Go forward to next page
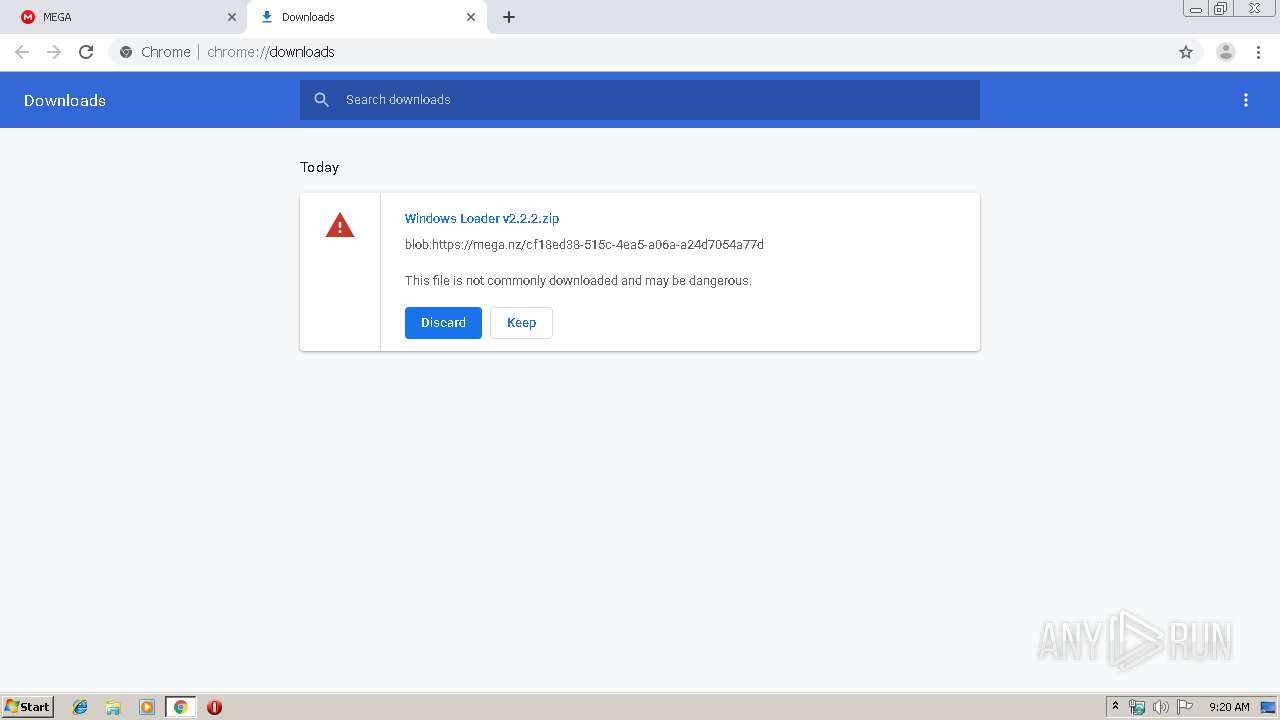The image size is (1280, 720). point(54,52)
